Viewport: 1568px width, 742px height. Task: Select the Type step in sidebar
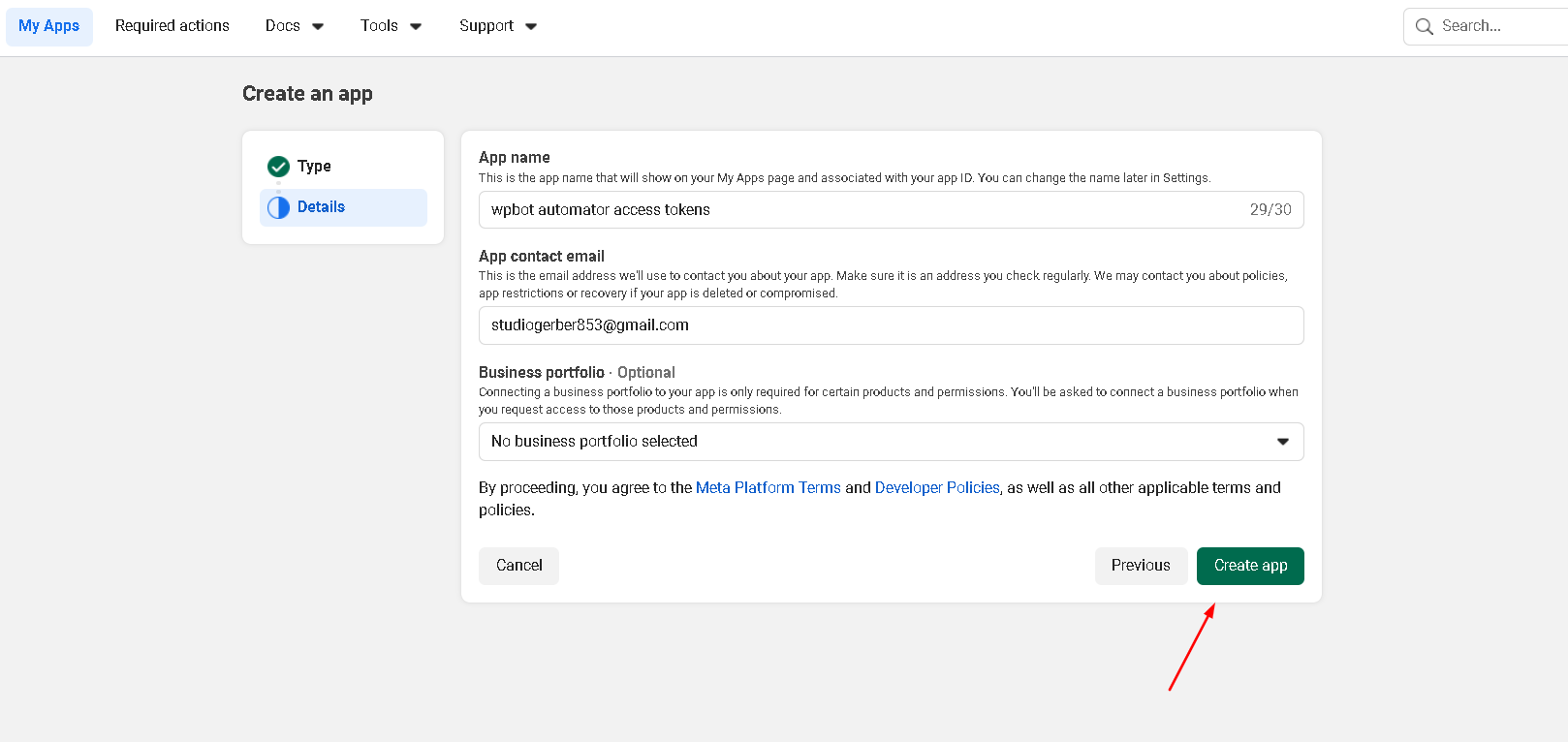pyautogui.click(x=314, y=167)
